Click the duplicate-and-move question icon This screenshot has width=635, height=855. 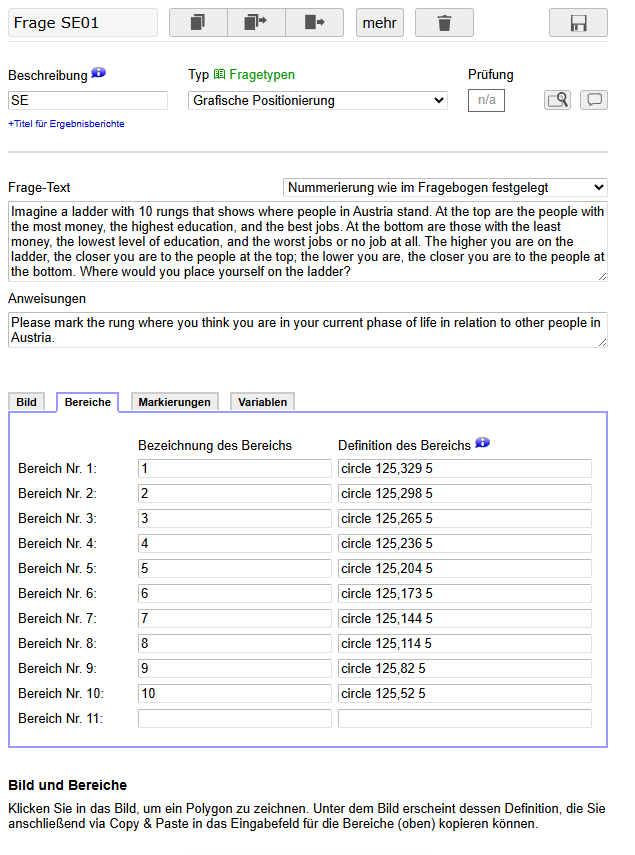tap(256, 23)
